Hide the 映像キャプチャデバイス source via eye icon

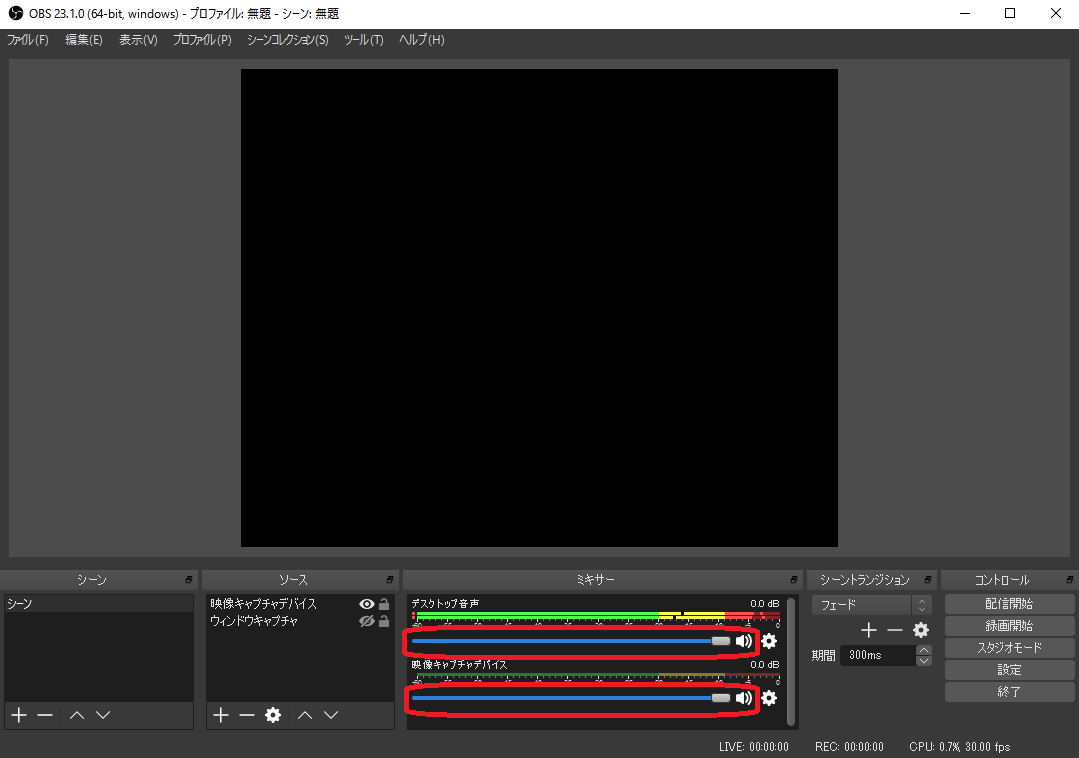pyautogui.click(x=366, y=604)
